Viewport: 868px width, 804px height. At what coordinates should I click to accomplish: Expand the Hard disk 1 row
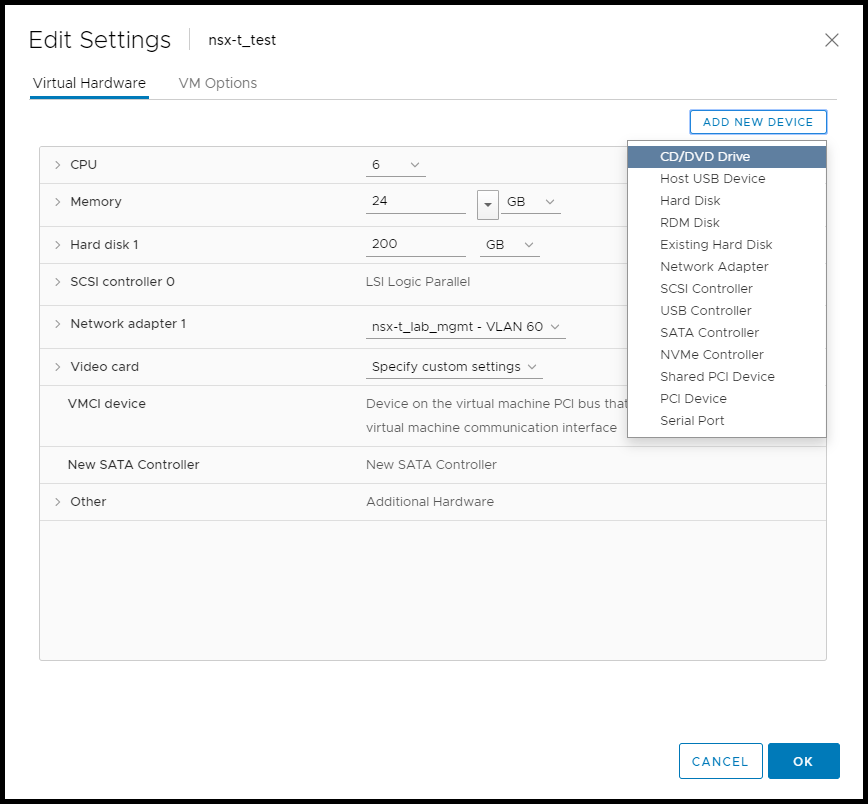pyautogui.click(x=58, y=245)
